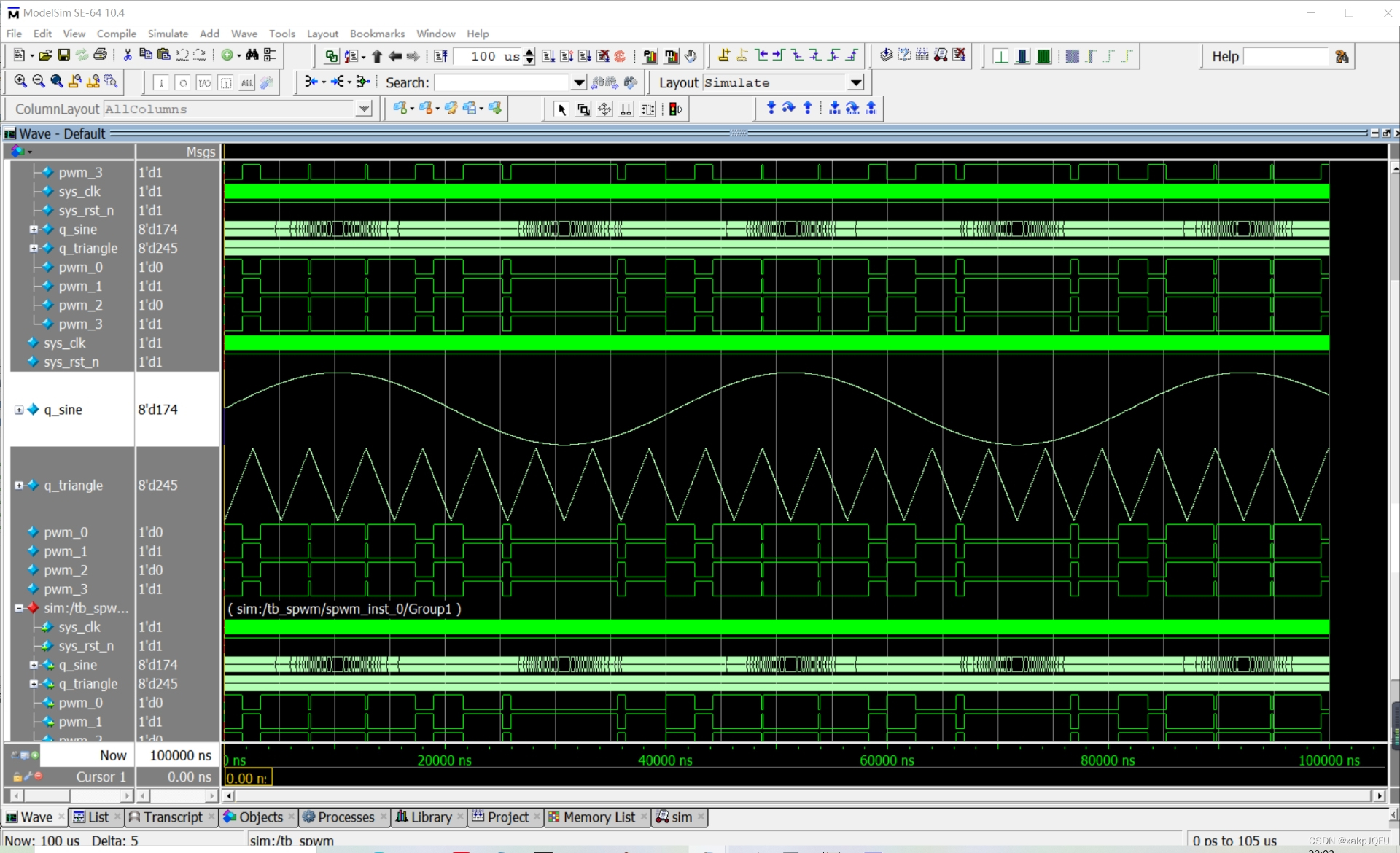The width and height of the screenshot is (1400, 853).
Task: Toggle the output ports 'O' filter button
Action: 183,83
